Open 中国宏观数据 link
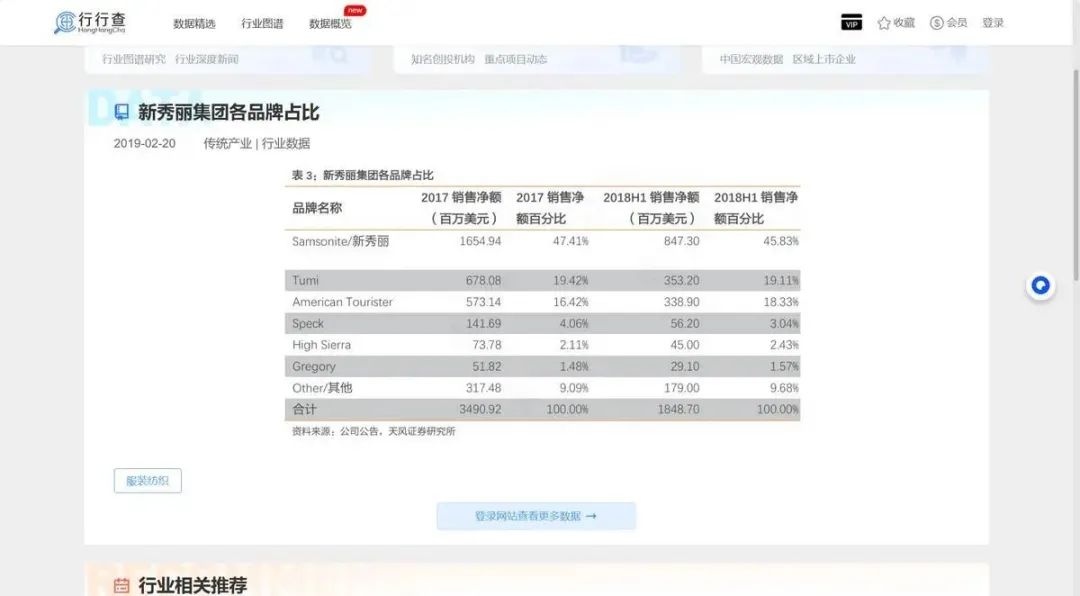1080x596 pixels. (751, 59)
